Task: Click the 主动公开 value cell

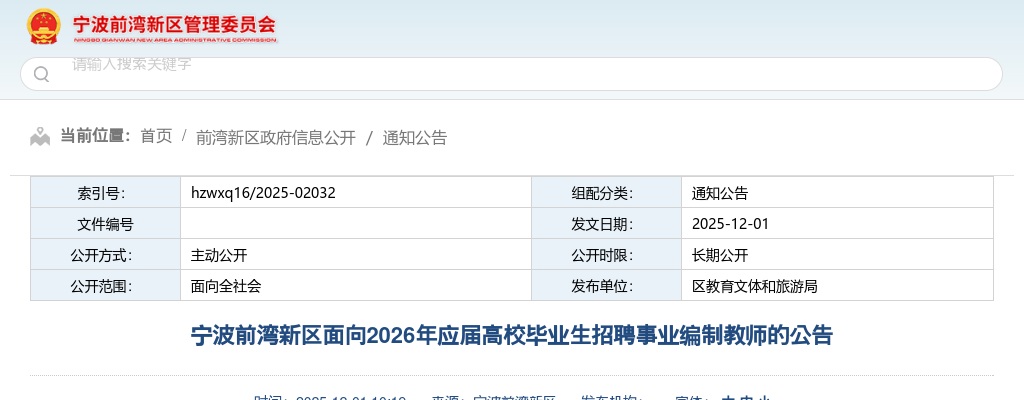Action: click(356, 255)
